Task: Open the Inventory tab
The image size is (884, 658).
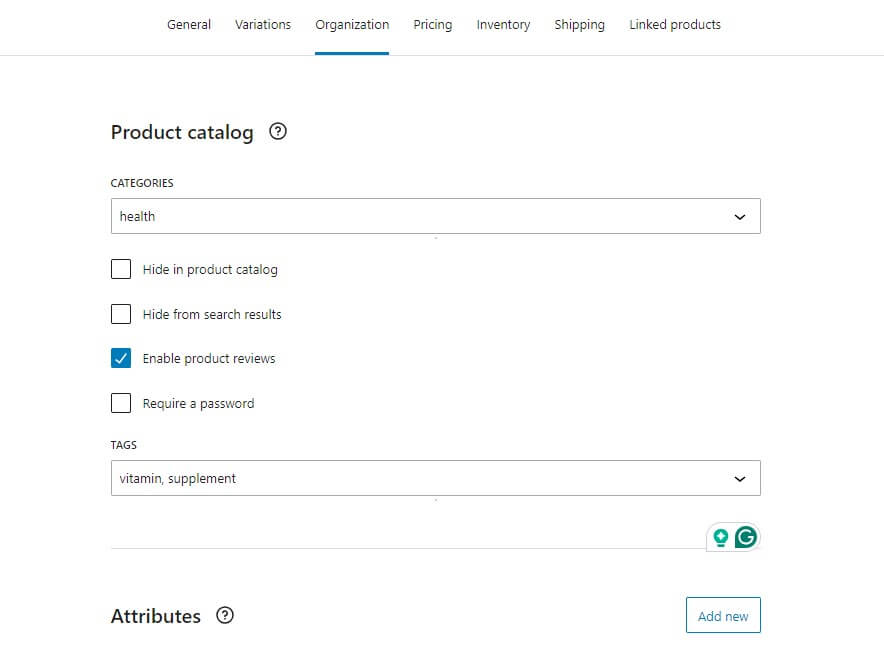Action: [503, 25]
